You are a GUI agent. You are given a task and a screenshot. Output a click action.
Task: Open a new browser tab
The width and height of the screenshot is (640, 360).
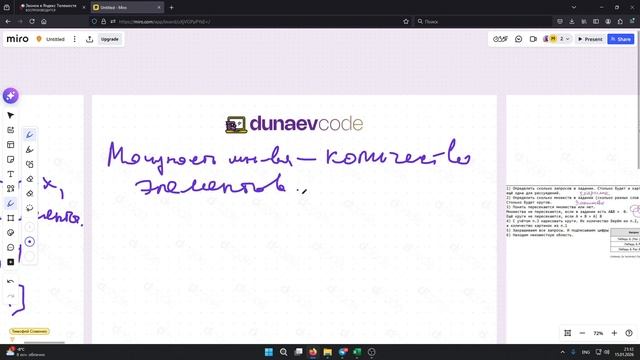click(171, 7)
